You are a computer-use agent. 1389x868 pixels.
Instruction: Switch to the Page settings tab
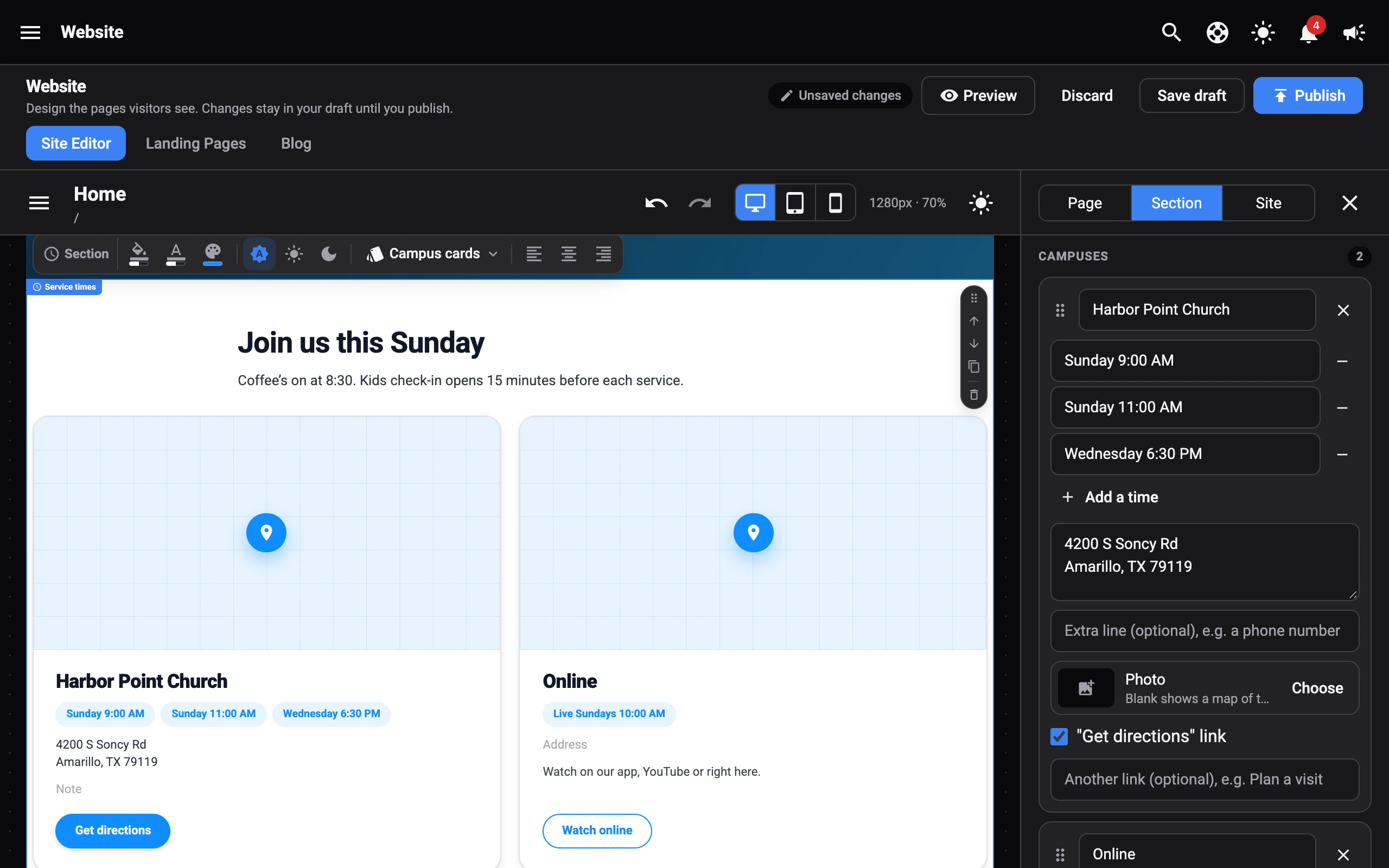[x=1085, y=203]
